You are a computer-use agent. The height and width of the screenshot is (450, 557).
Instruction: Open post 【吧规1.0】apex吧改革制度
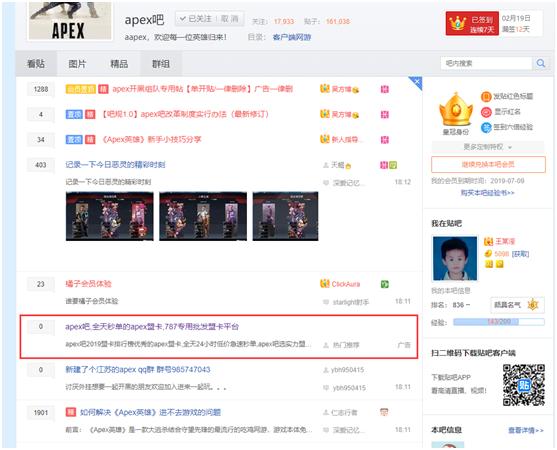click(184, 114)
